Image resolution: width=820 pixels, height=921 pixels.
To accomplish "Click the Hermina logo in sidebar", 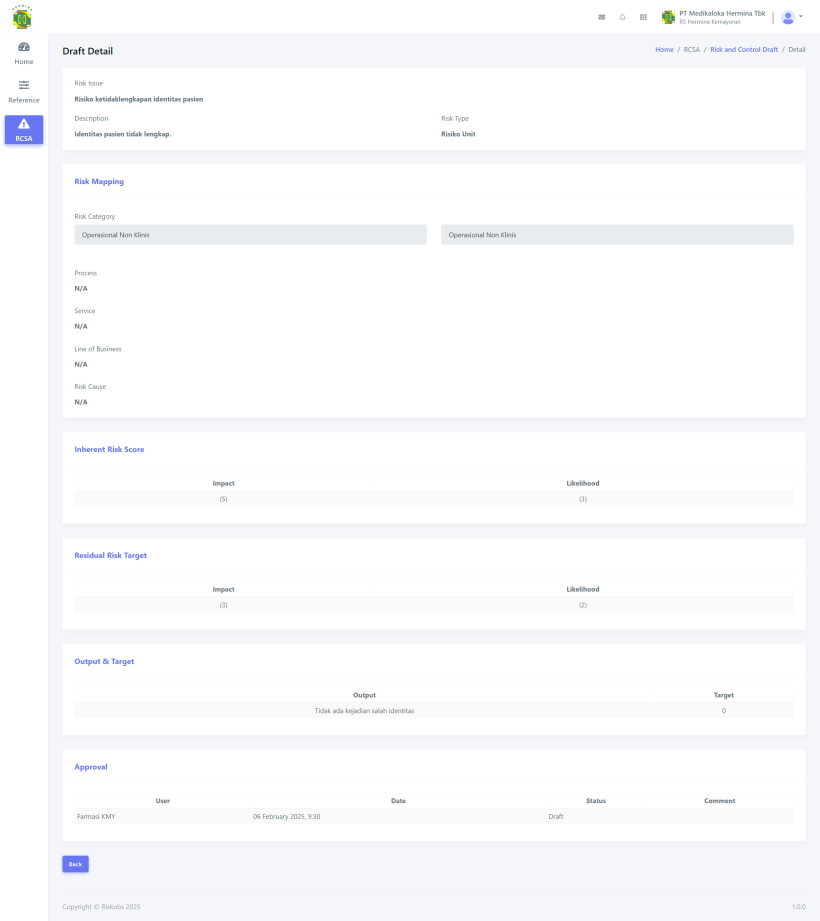I will [x=22, y=17].
